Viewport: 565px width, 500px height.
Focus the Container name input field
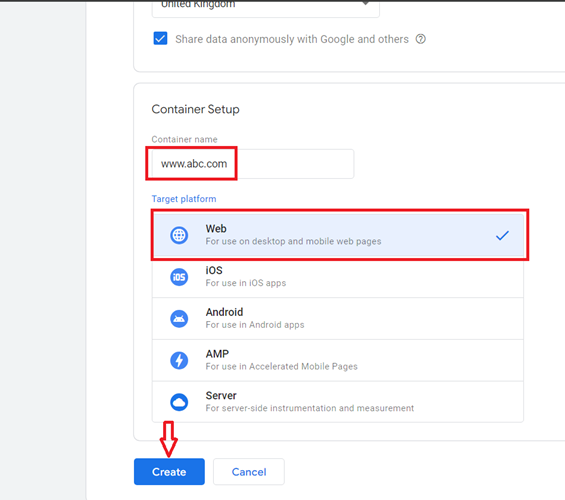coord(253,164)
